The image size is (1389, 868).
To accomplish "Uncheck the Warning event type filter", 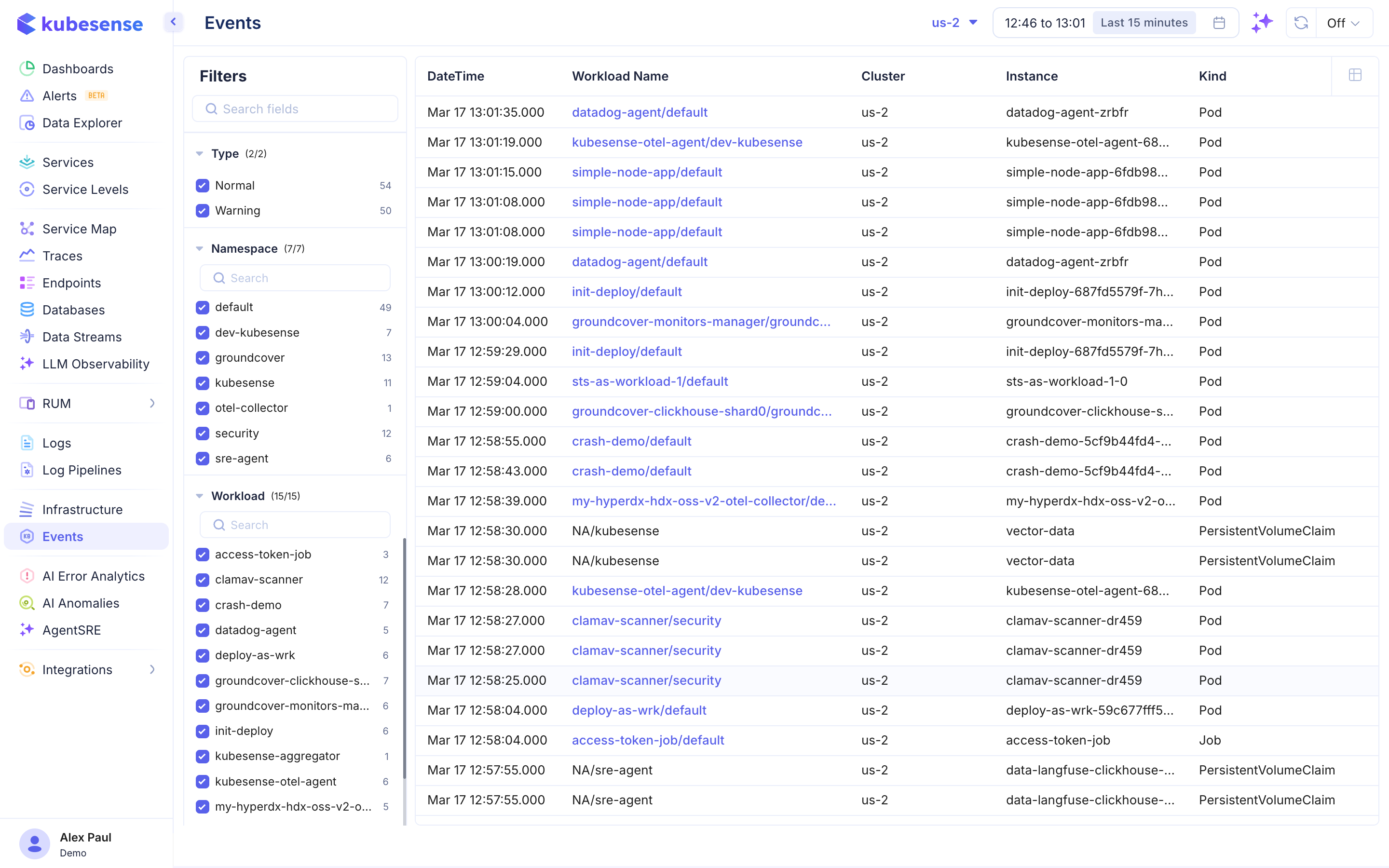I will pyautogui.click(x=202, y=211).
